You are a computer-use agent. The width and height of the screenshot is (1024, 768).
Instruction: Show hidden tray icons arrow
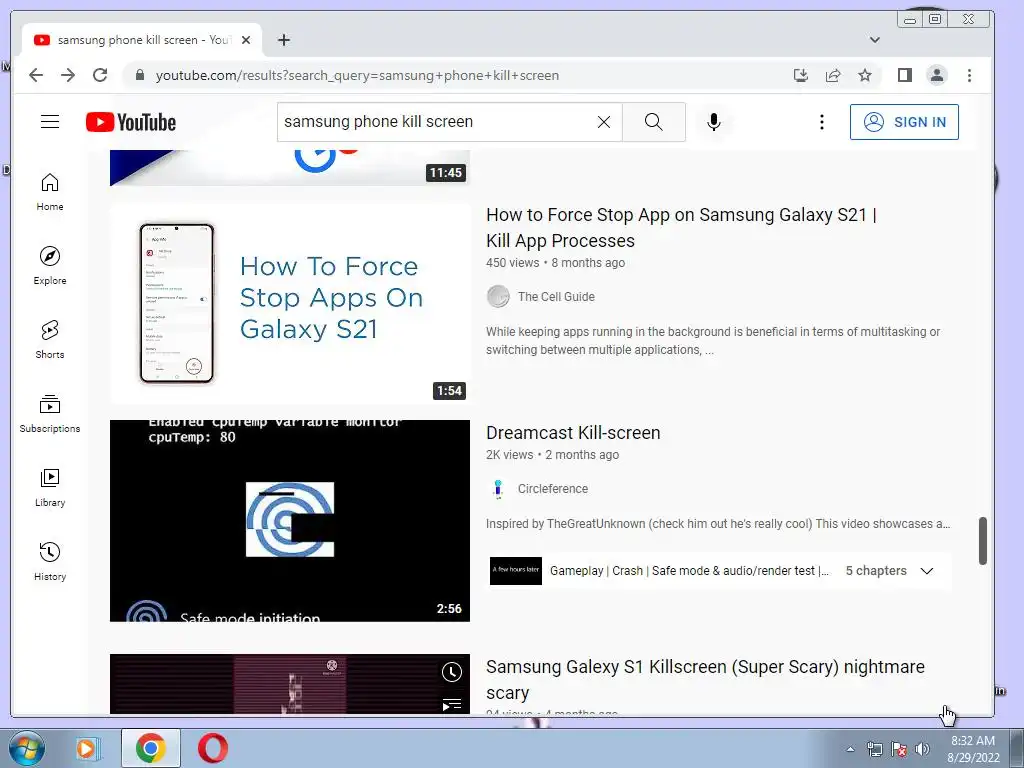point(850,749)
